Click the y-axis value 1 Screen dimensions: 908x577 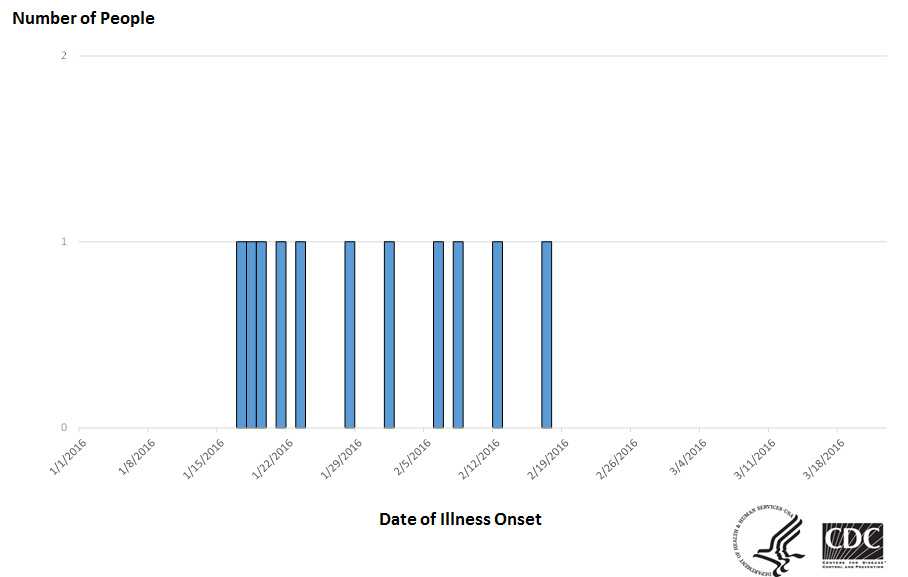point(64,241)
